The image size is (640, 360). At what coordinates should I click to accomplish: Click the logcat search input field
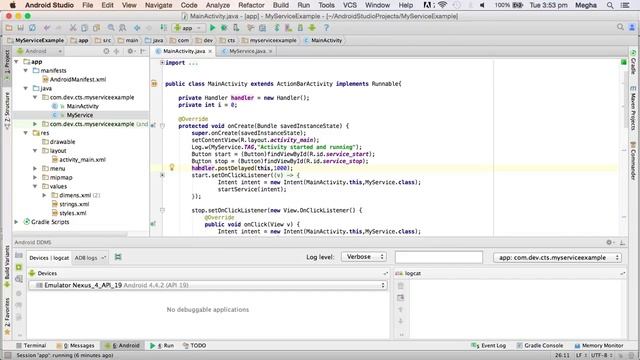(x=439, y=257)
